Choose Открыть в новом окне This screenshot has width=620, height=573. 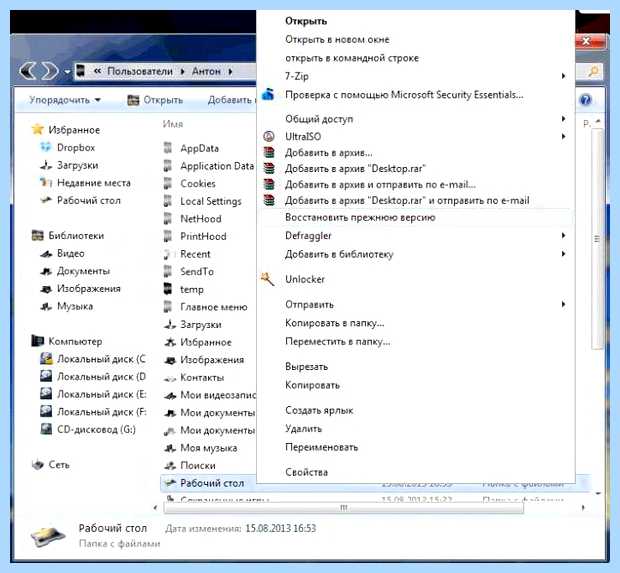(x=337, y=40)
